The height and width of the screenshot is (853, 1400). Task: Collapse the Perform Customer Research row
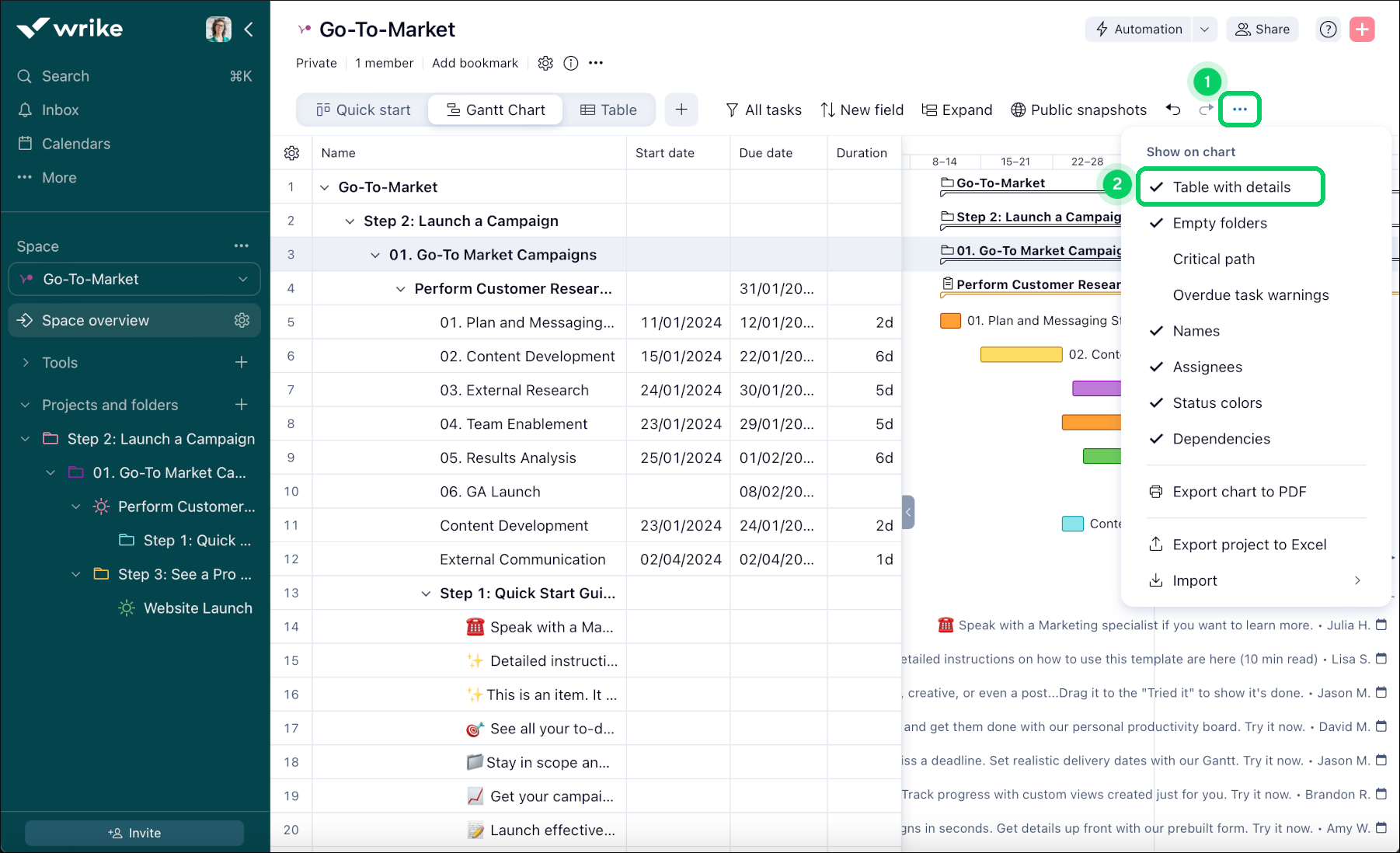click(401, 289)
